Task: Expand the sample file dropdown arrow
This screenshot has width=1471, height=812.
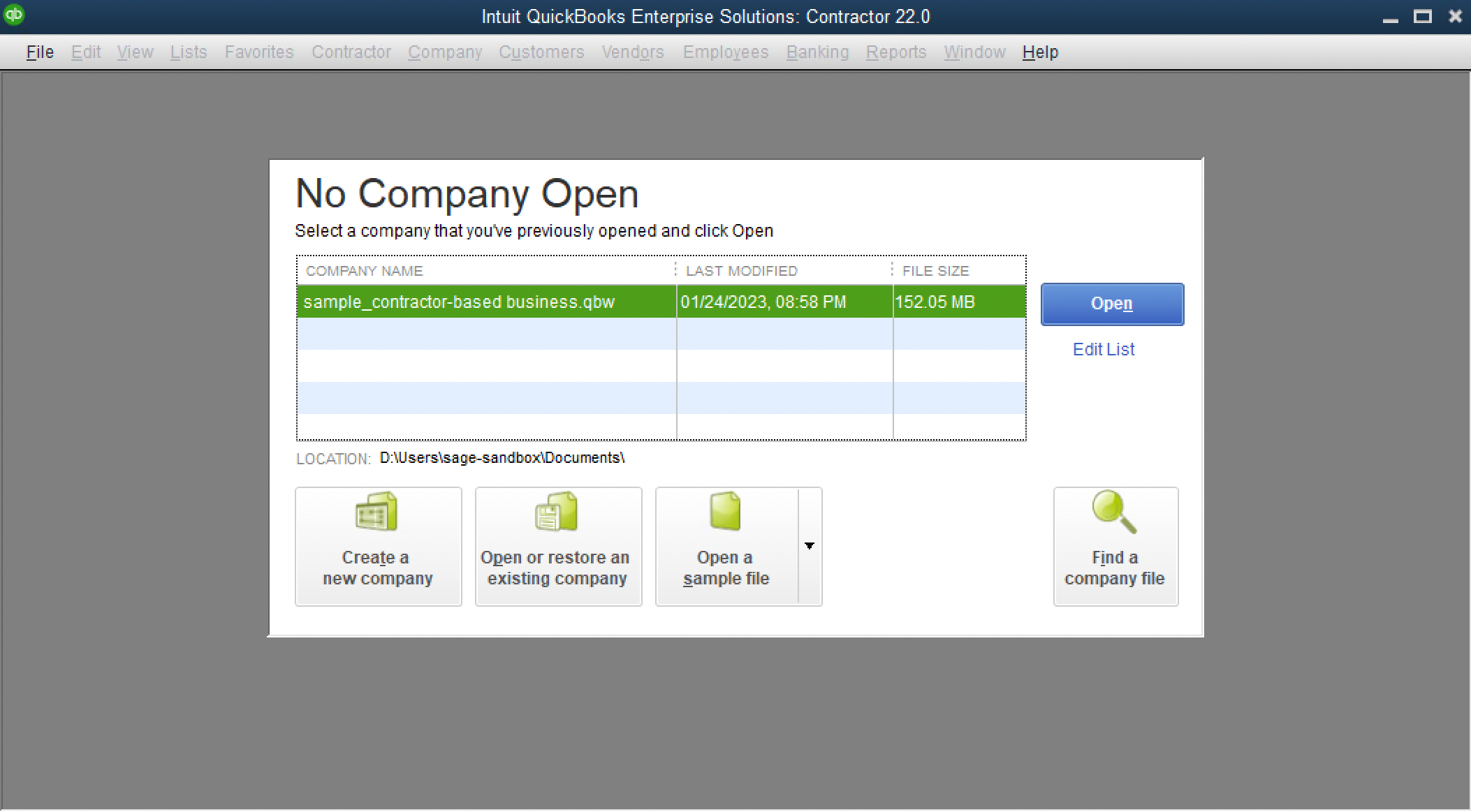Action: click(x=810, y=546)
